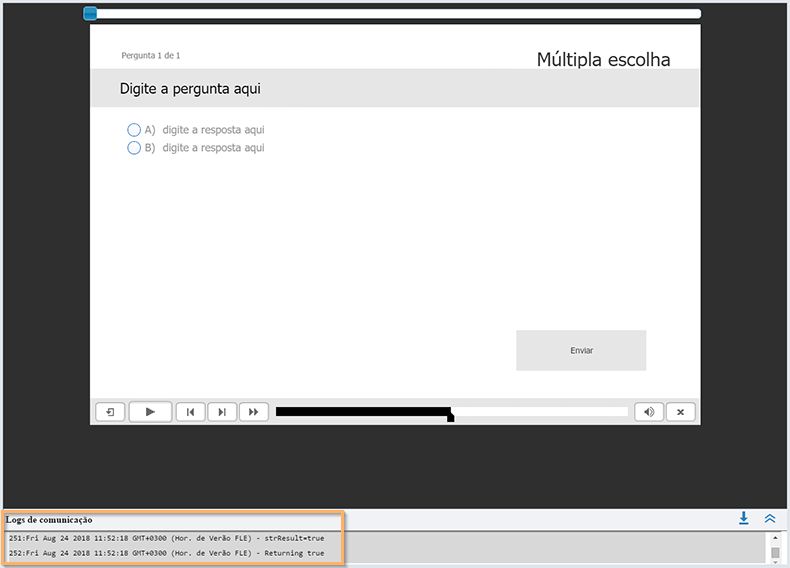This screenshot has width=790, height=568.
Task: Click the Logs de comunicação header
Action: coord(49,520)
